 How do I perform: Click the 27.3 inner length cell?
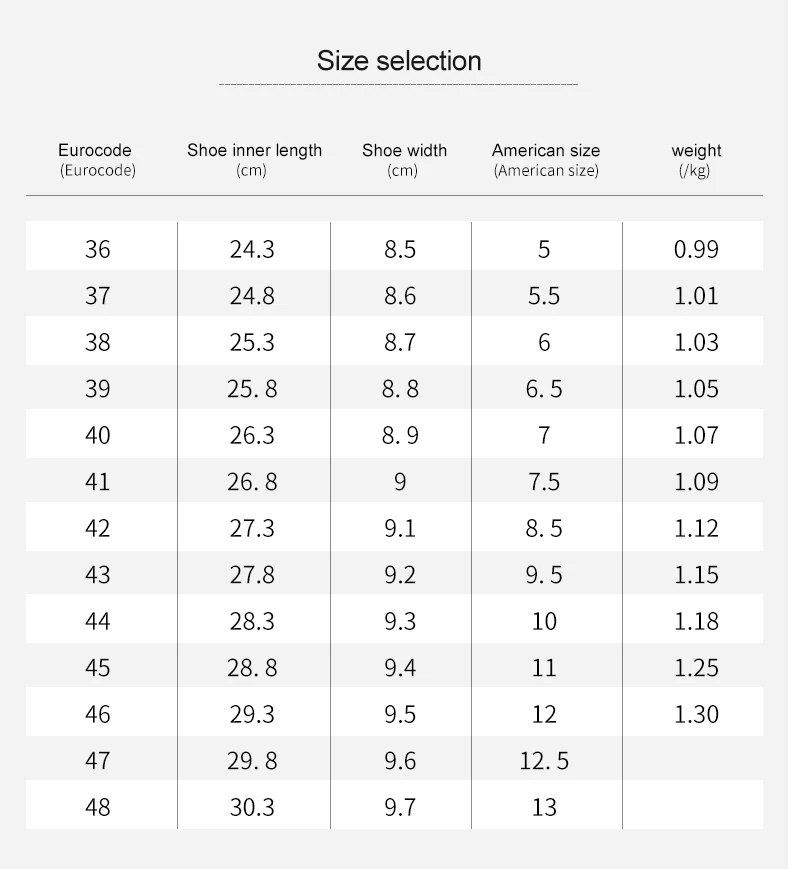click(x=252, y=528)
